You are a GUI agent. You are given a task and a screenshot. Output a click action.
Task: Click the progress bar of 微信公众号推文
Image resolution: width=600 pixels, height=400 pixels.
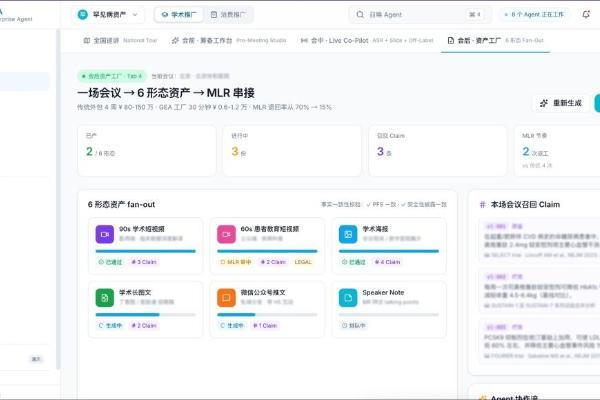coord(267,315)
